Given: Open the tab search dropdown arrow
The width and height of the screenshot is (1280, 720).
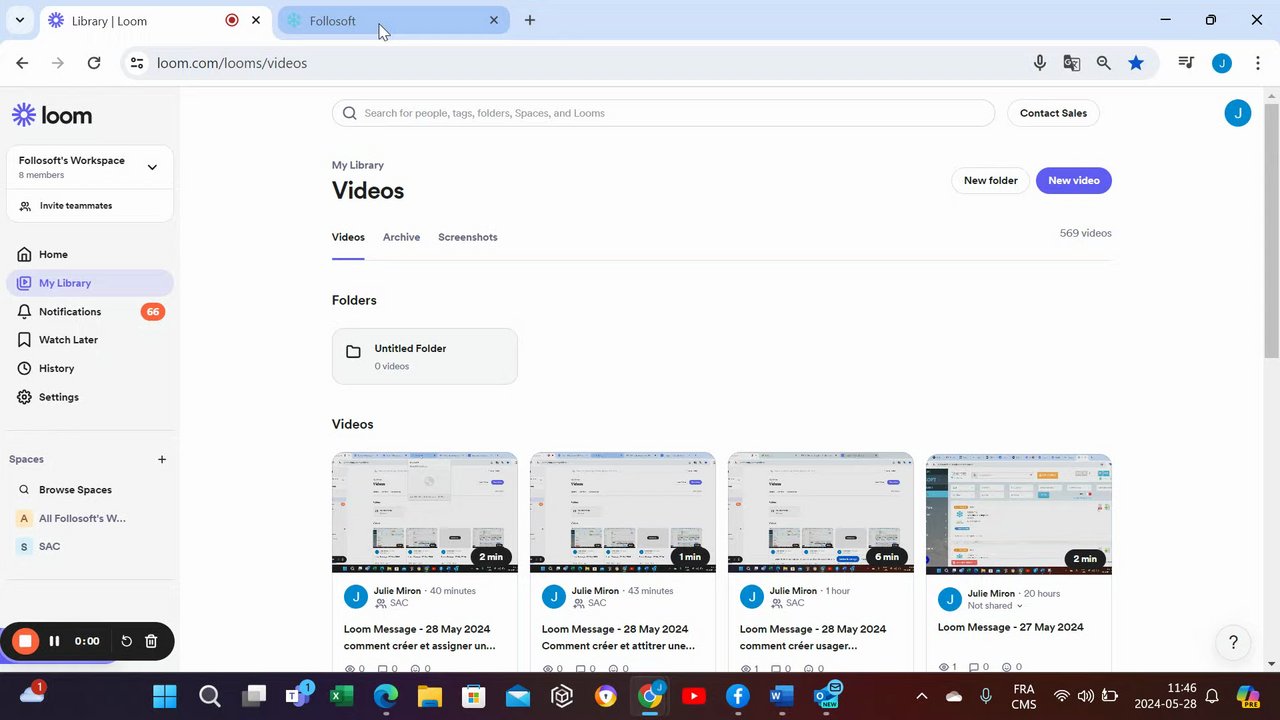Looking at the screenshot, I should pyautogui.click(x=19, y=20).
